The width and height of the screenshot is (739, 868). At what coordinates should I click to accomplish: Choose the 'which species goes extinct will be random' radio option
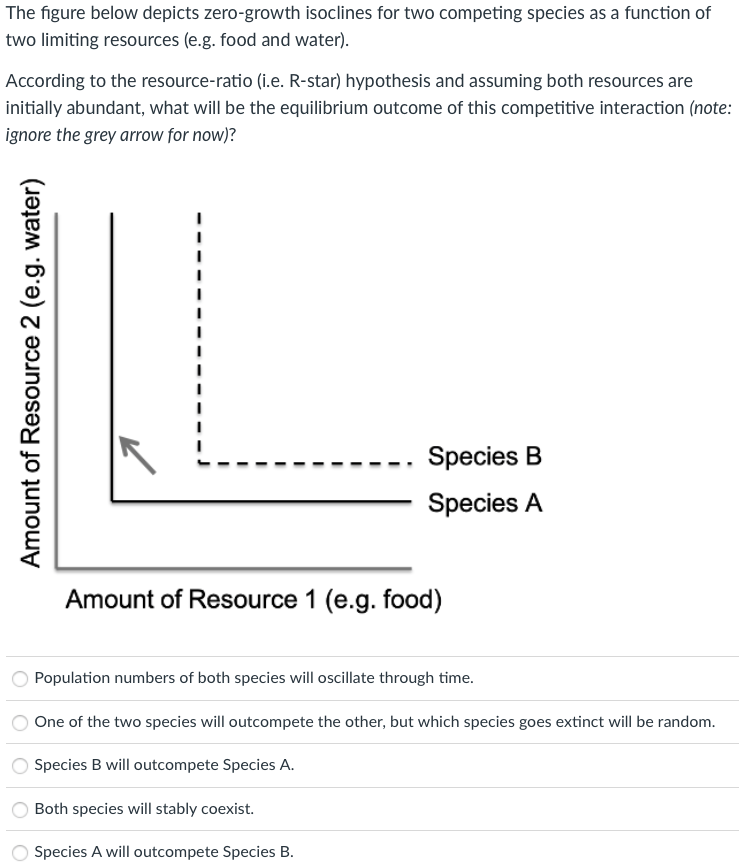20,722
